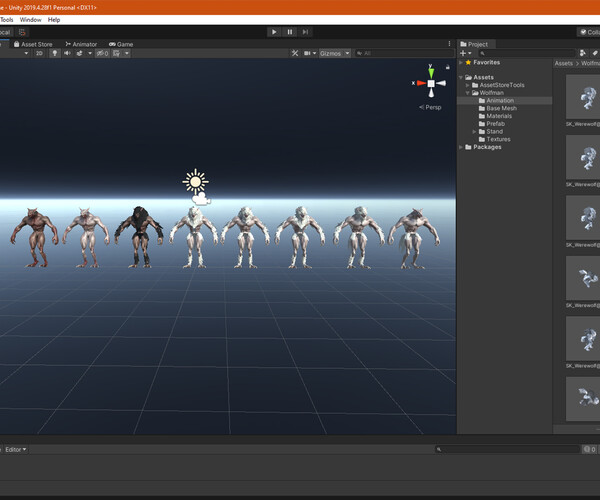
Task: Select the Project panel tab
Action: click(474, 44)
